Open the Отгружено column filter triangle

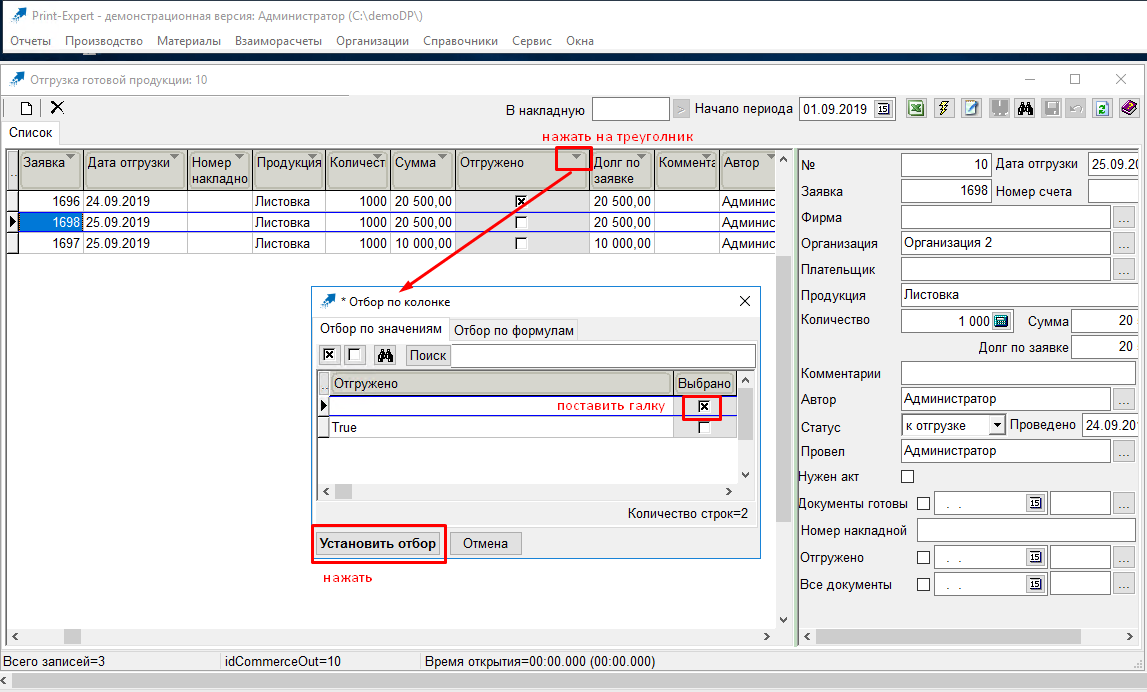(x=574, y=158)
